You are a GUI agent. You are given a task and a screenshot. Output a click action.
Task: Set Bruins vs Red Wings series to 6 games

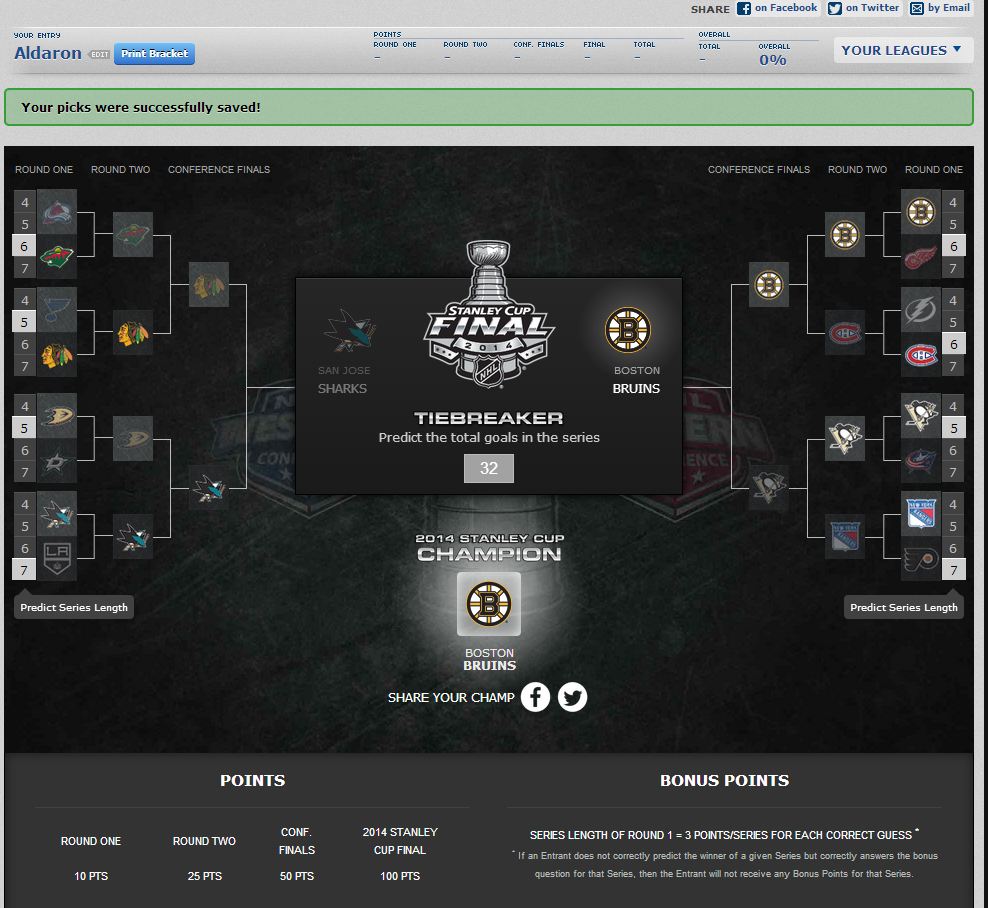[x=953, y=246]
